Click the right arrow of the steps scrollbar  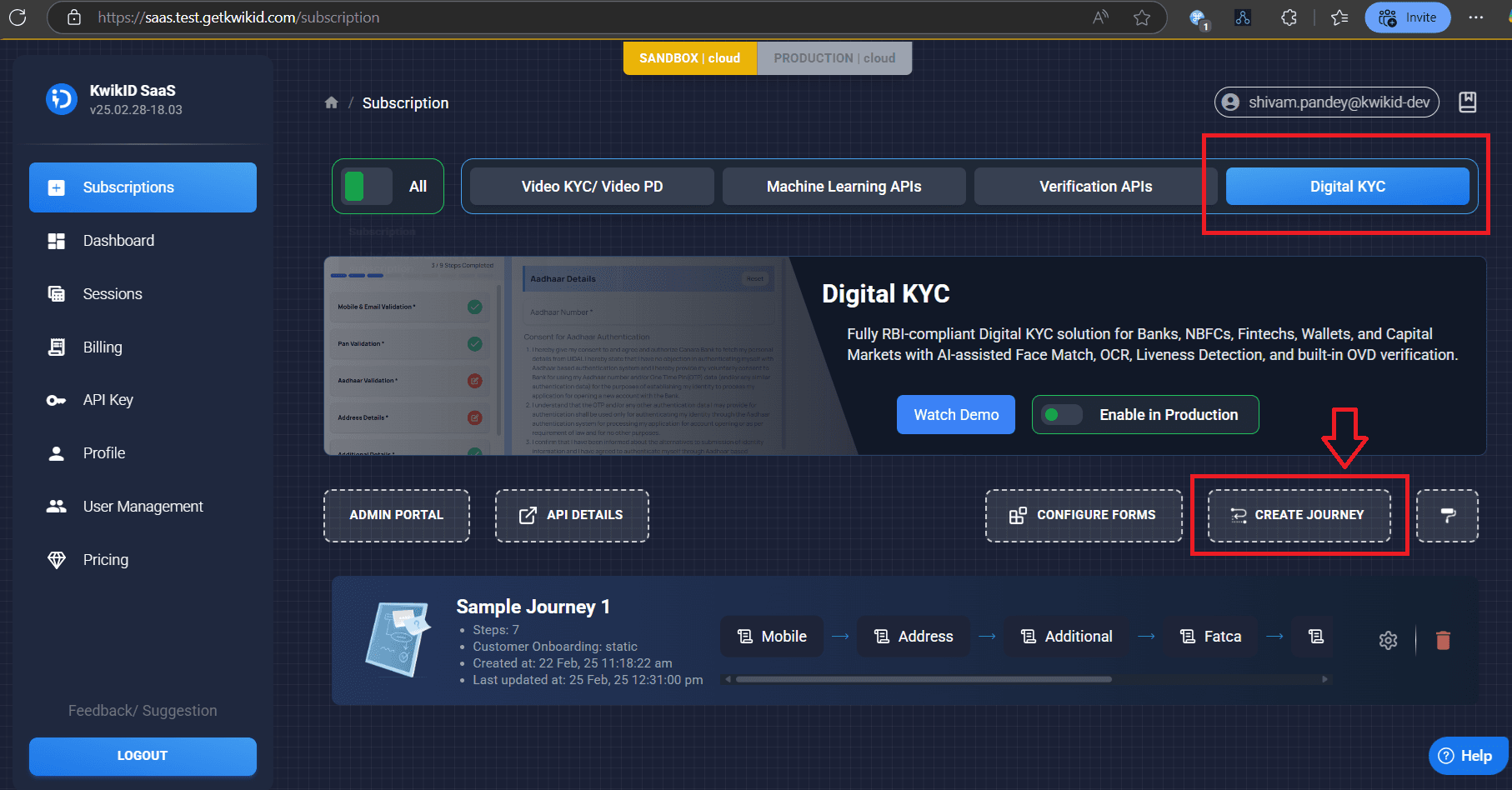[1324, 679]
